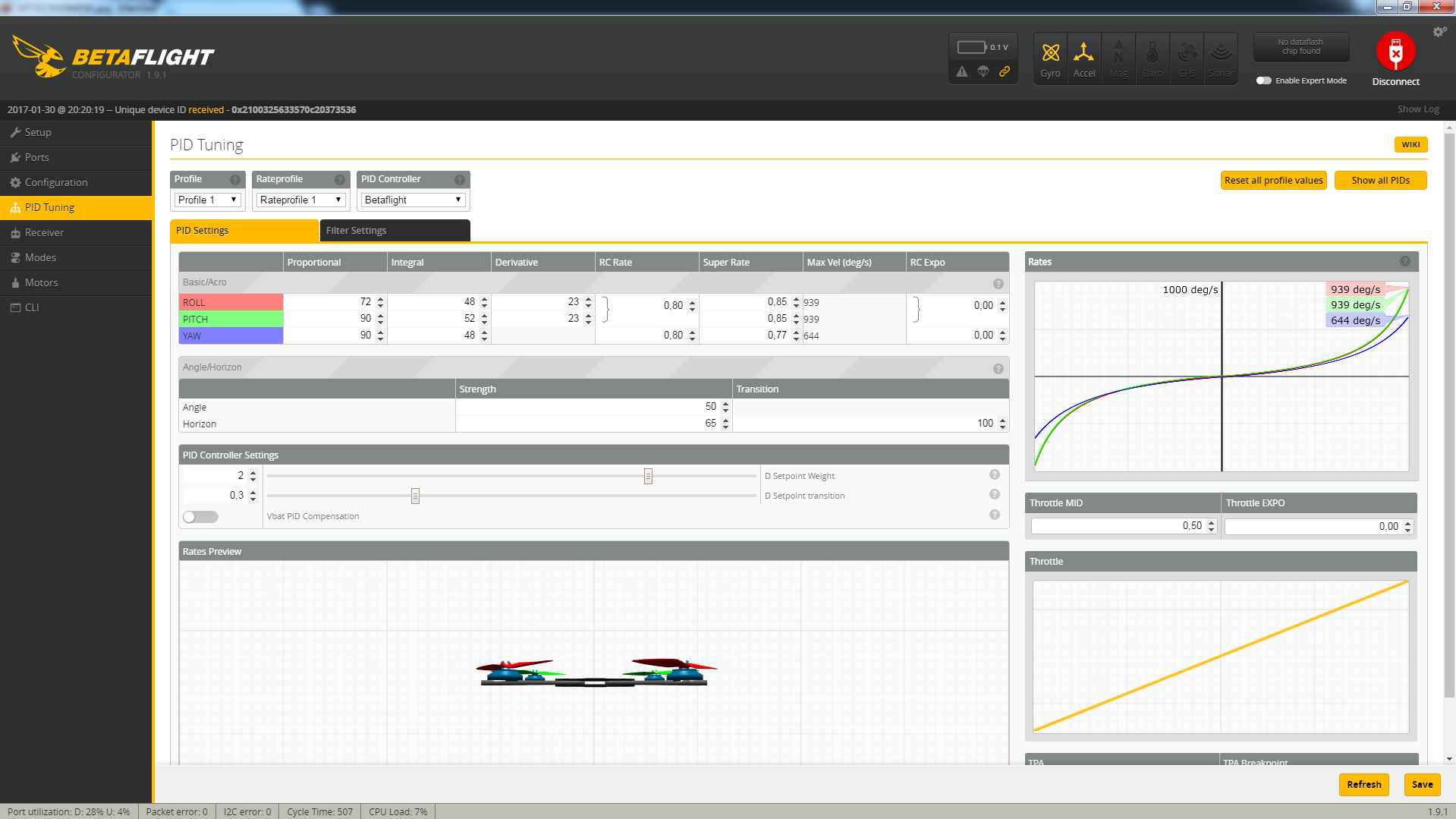Click the D Setpoint transition slider handle
Viewport: 1456px width, 819px height.
[415, 496]
